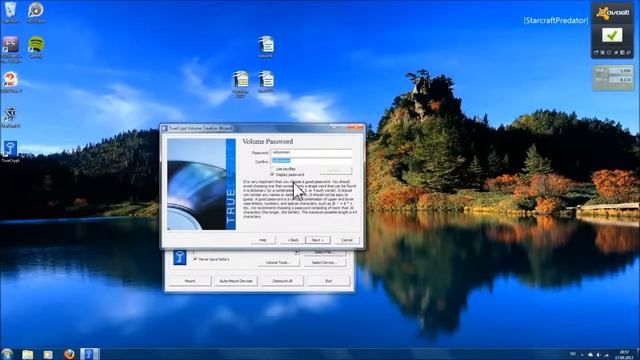Uncheck the Display password checkbox
640x360 pixels.
[273, 174]
